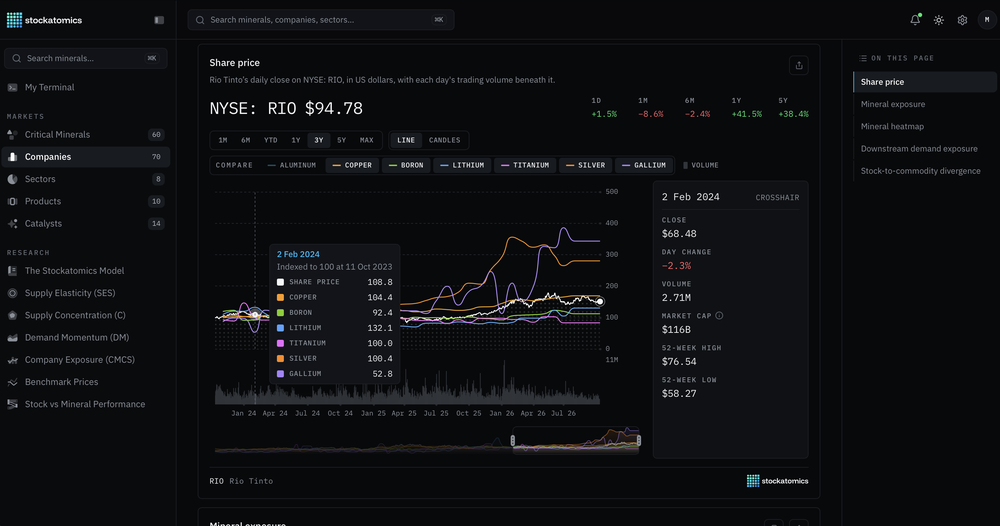Click the 1Y +41.5% performance value
This screenshot has width=1000, height=526.
(x=746, y=114)
